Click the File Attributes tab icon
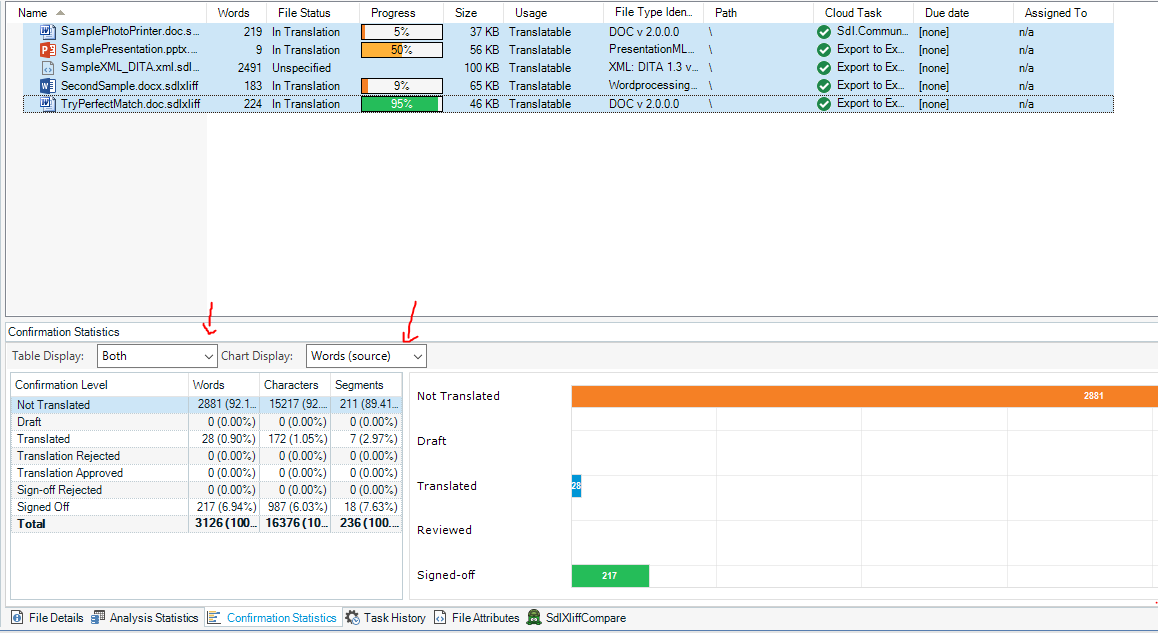 (x=440, y=618)
